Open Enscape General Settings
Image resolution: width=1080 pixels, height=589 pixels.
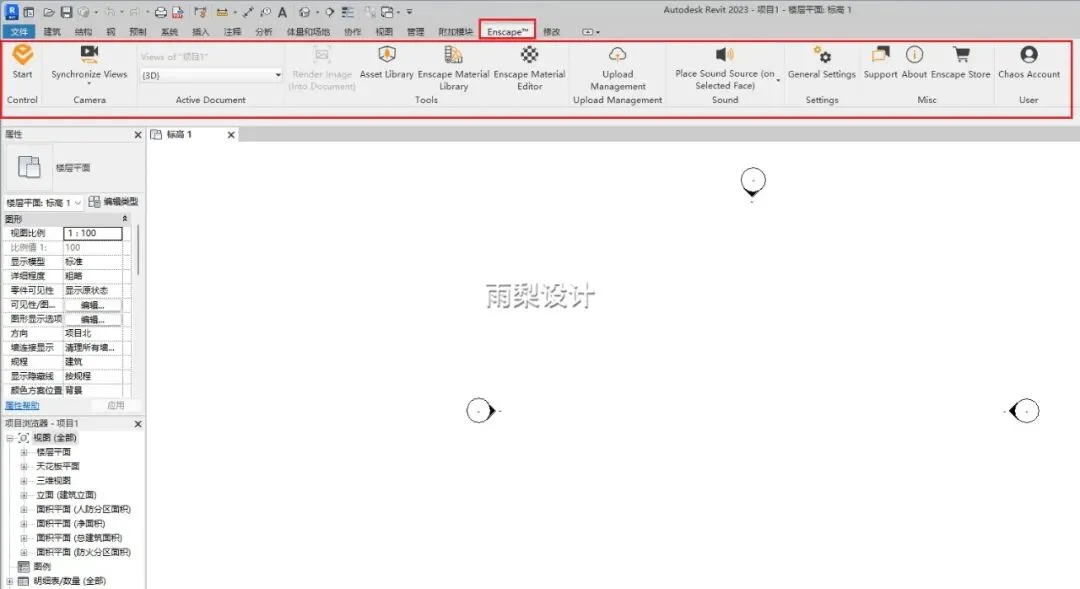pyautogui.click(x=822, y=63)
